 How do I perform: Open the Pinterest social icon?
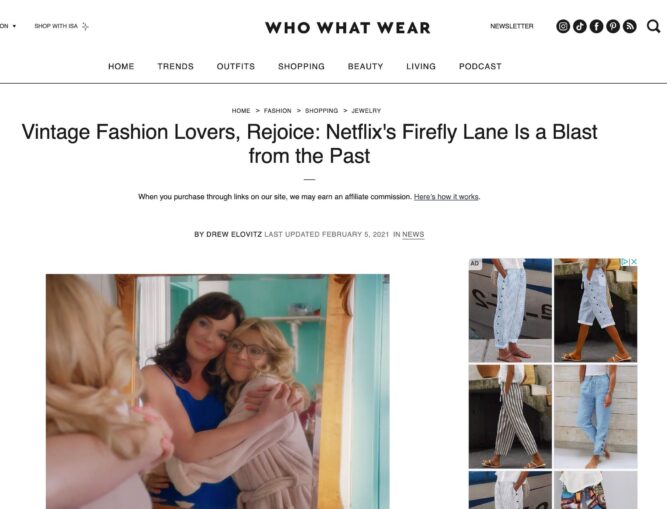613,26
